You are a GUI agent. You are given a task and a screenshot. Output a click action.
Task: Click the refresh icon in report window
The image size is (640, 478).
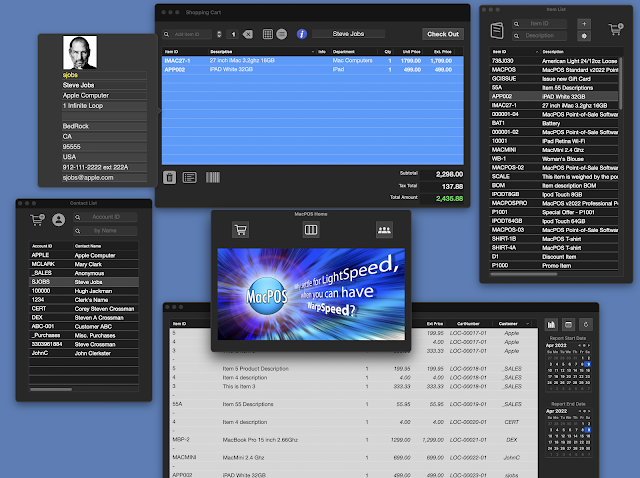click(x=586, y=325)
